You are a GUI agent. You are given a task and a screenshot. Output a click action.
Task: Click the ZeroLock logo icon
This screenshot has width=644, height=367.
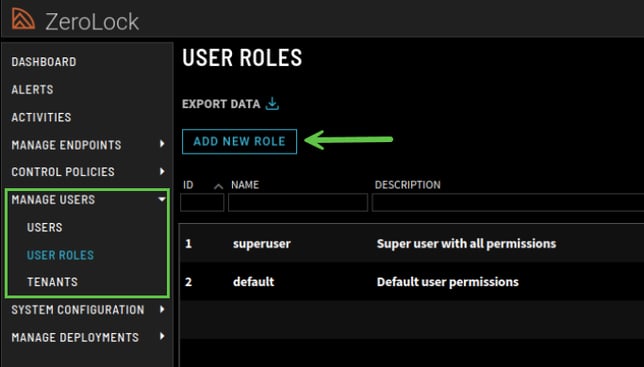tap(23, 19)
